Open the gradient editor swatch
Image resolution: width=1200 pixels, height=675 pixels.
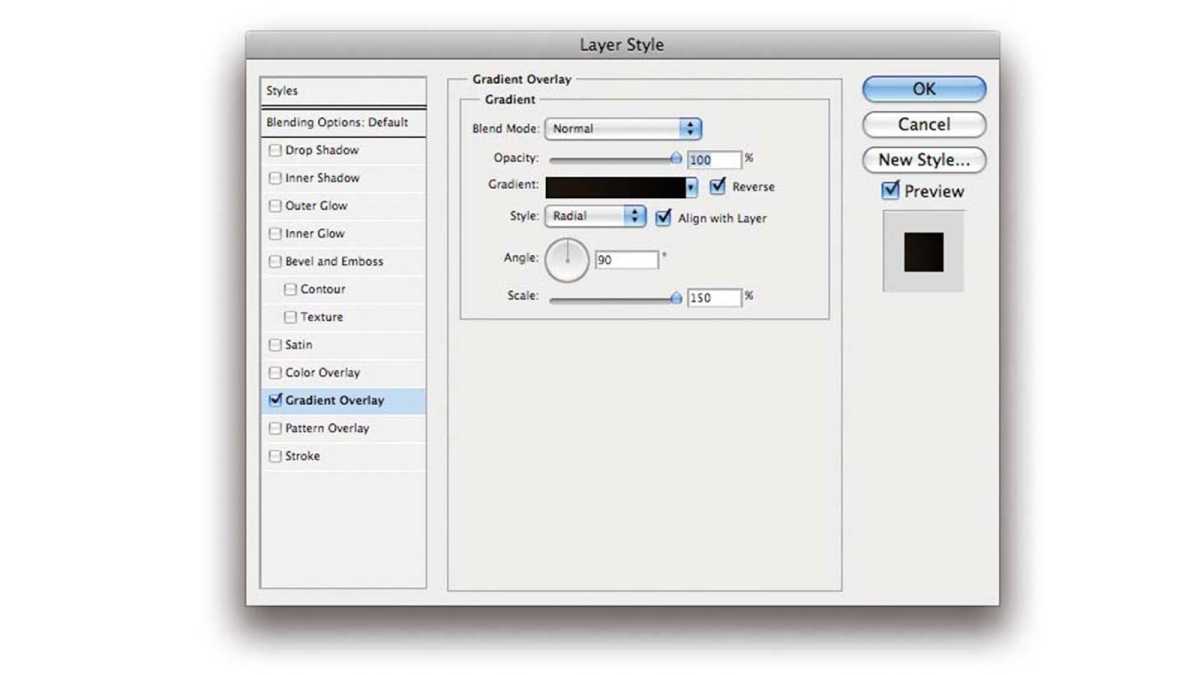[x=615, y=186]
